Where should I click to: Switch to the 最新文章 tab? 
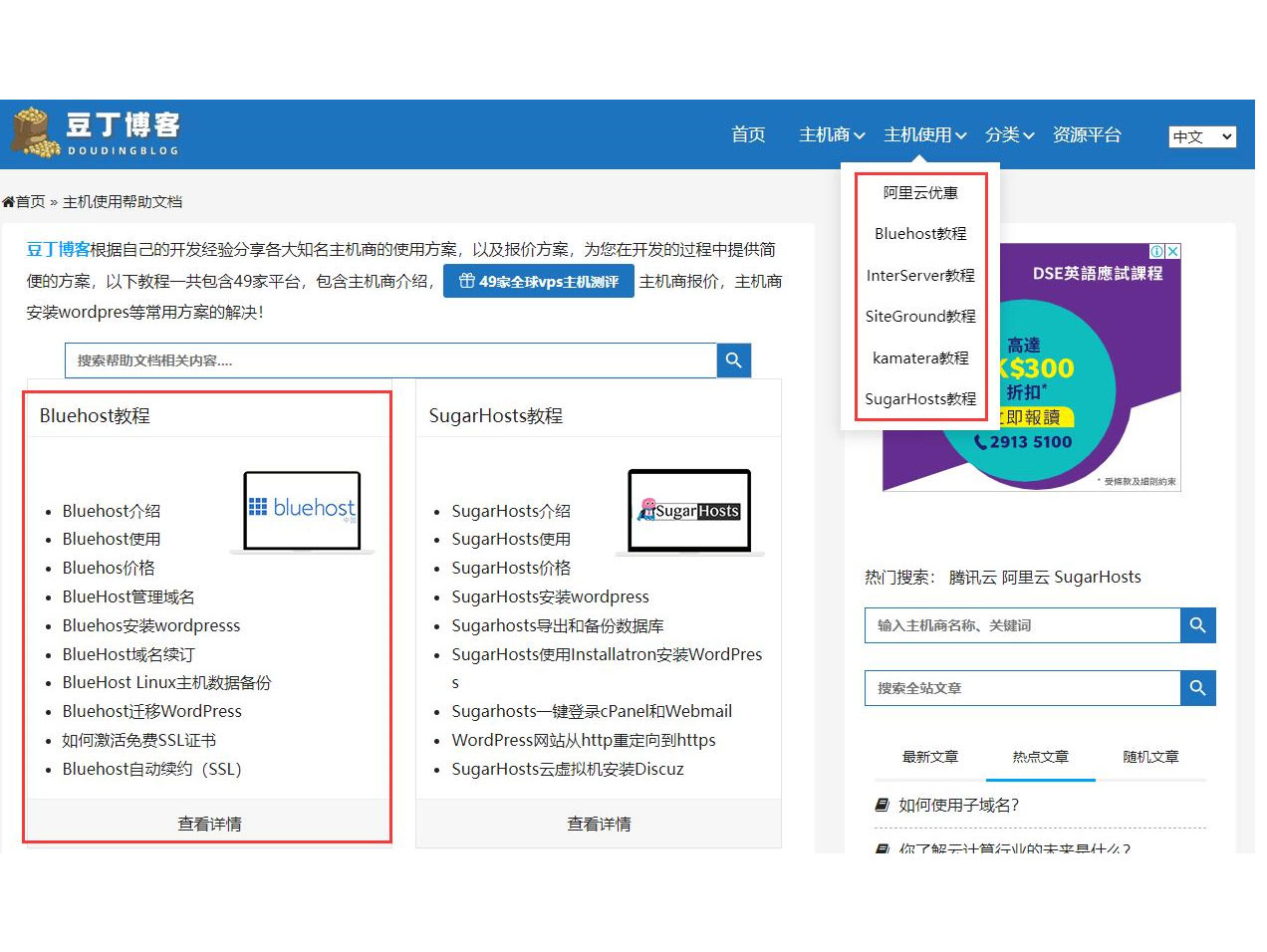(x=930, y=757)
